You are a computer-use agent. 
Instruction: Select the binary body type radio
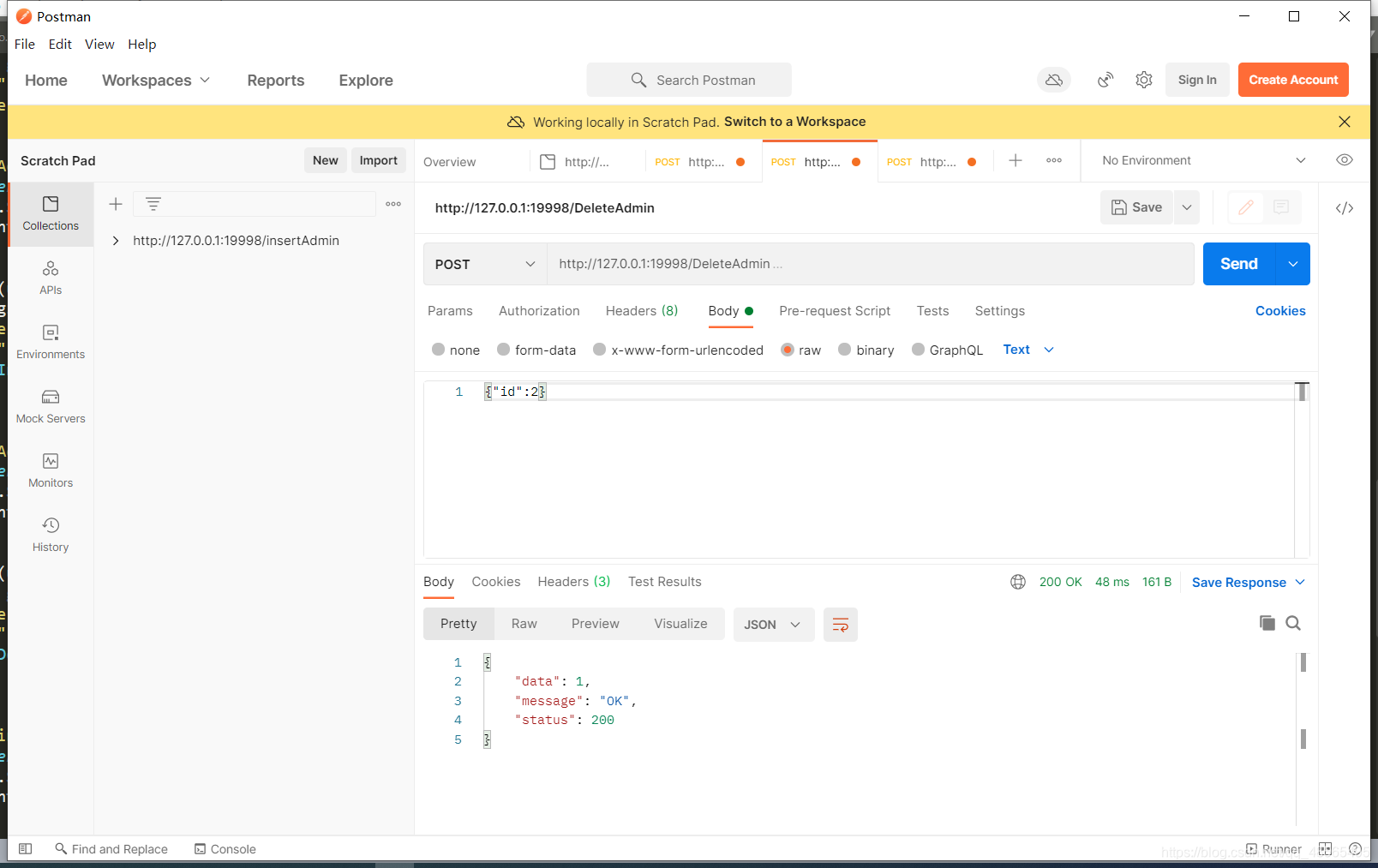845,350
